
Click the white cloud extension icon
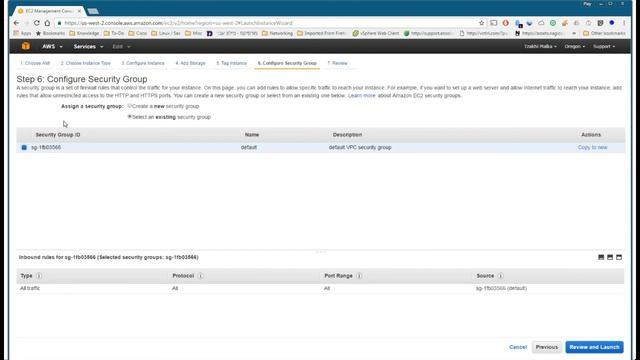(x=541, y=23)
